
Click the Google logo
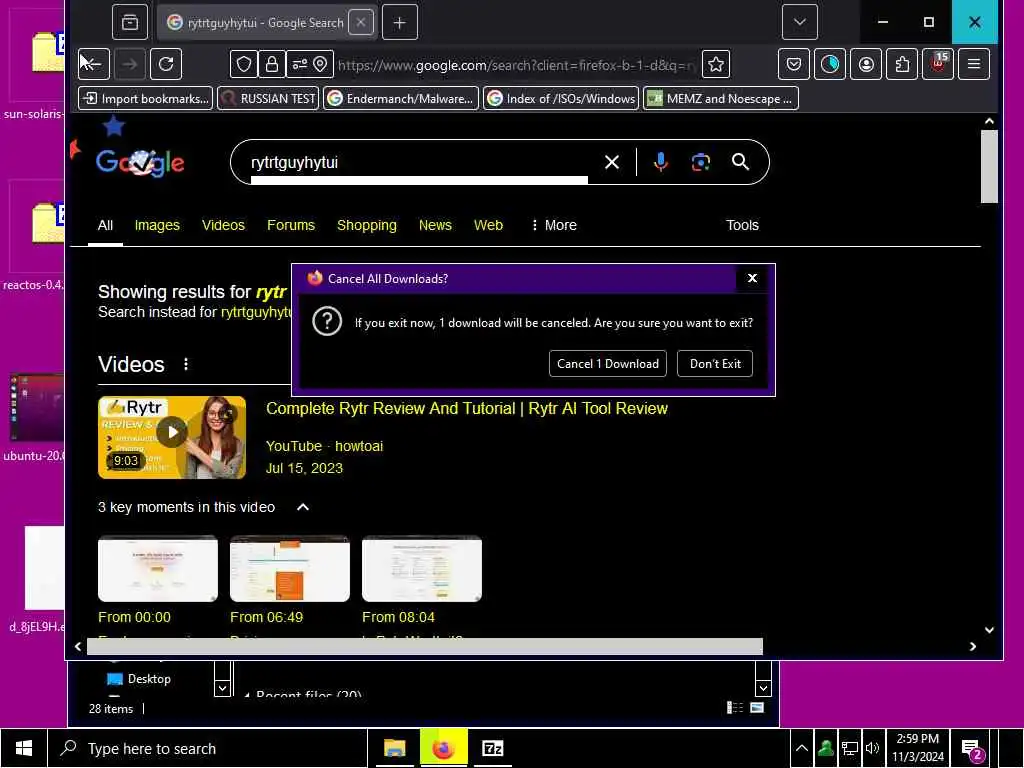(x=140, y=163)
